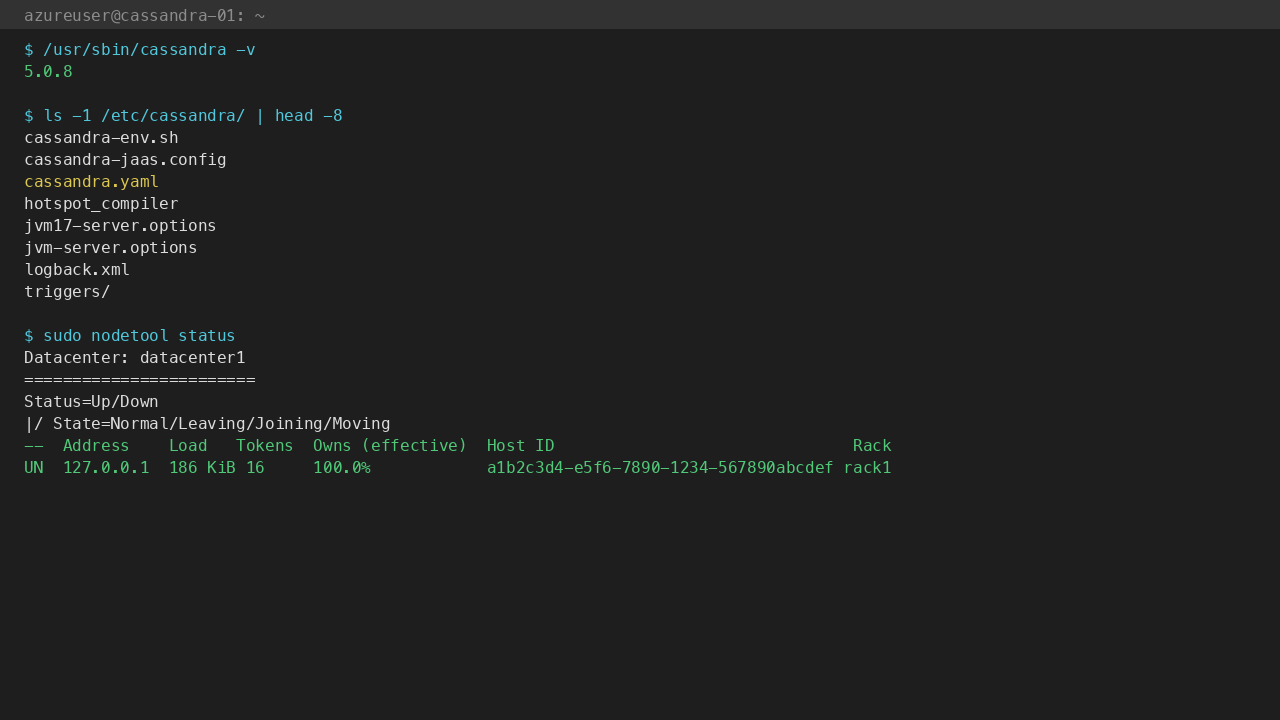Click the Load column header
Viewport: 1280px width, 720px height.
click(188, 446)
